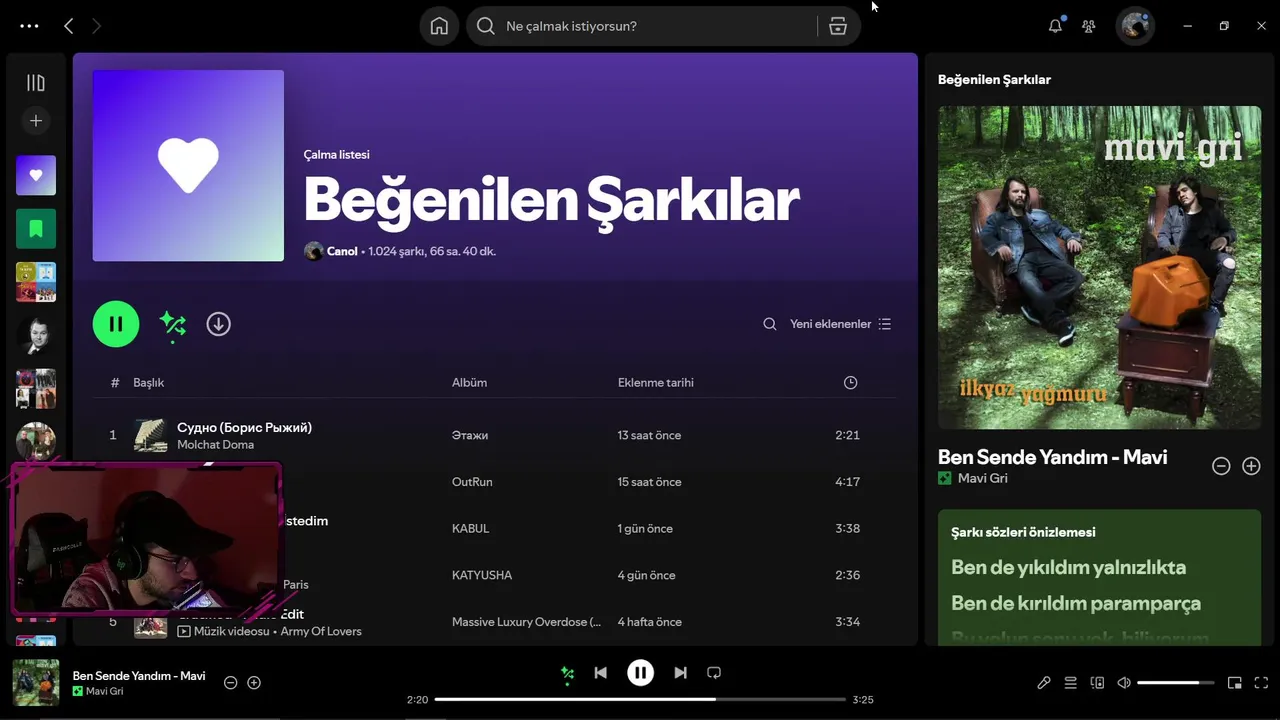This screenshot has height=720, width=1280.
Task: Enter full screen view
Action: tap(1261, 683)
